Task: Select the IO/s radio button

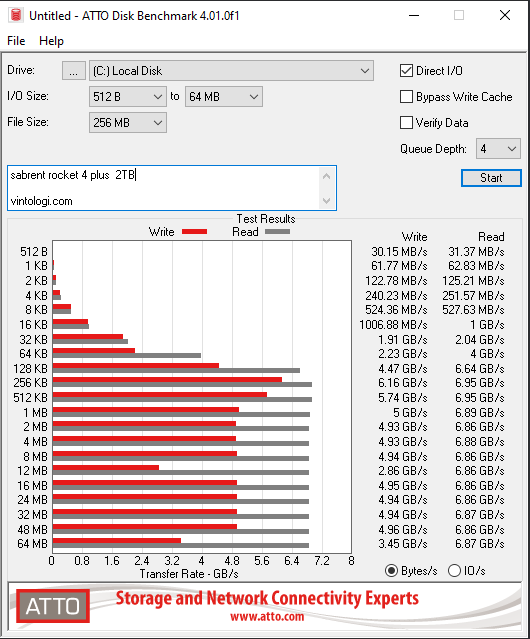Action: pos(454,571)
